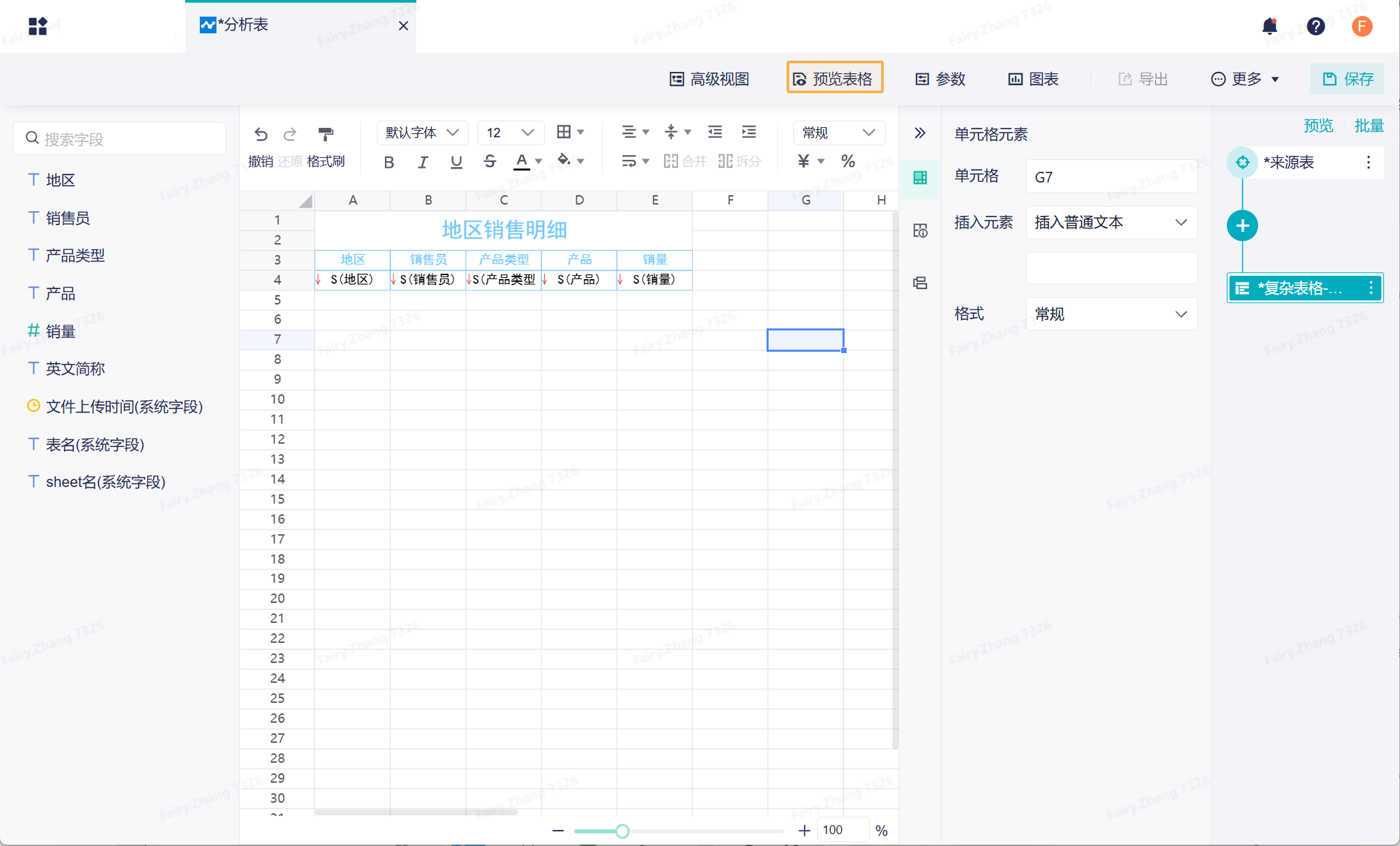Open the 更多 dropdown menu
Screen dimensions: 1400x846
click(x=1245, y=79)
